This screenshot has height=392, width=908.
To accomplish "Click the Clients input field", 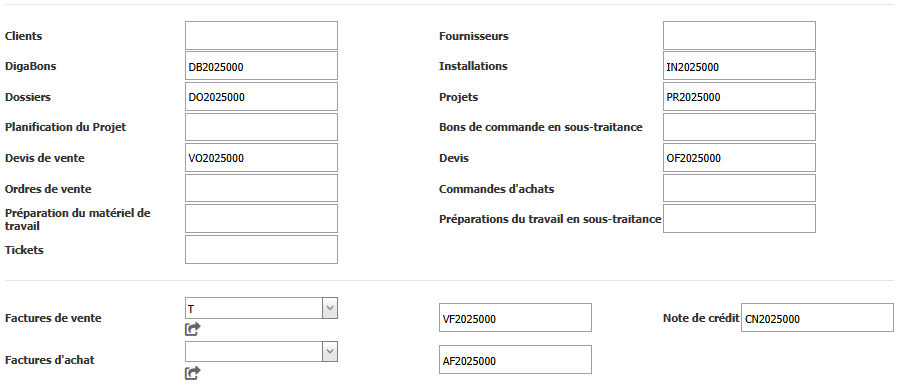I will (x=261, y=36).
